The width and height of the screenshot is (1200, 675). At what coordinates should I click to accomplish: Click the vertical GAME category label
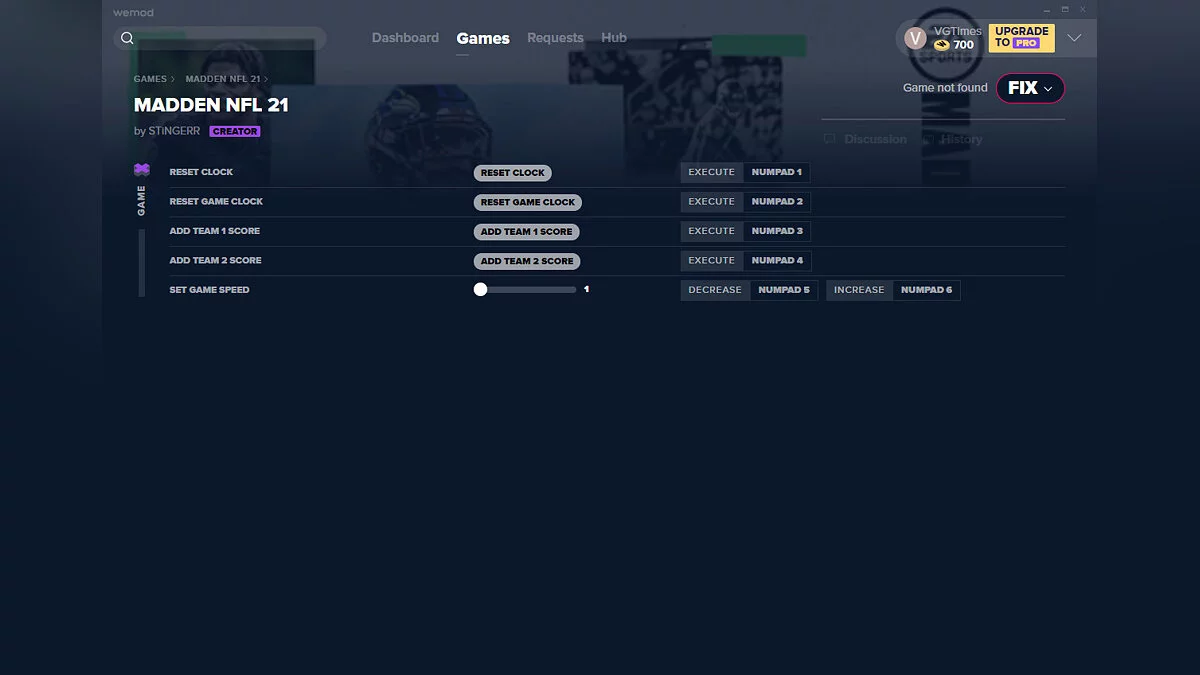[x=141, y=200]
